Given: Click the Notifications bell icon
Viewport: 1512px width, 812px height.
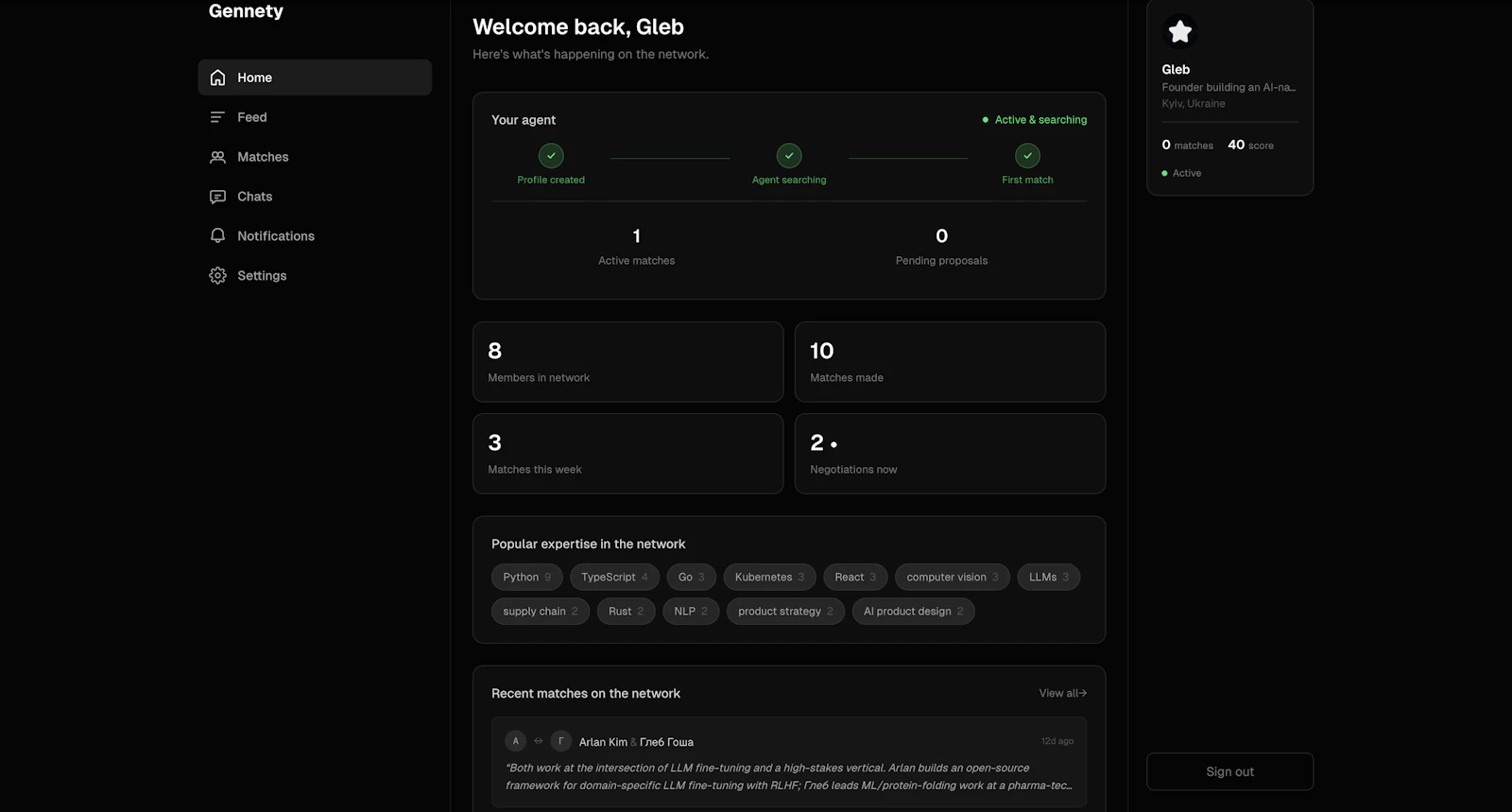Looking at the screenshot, I should point(217,236).
